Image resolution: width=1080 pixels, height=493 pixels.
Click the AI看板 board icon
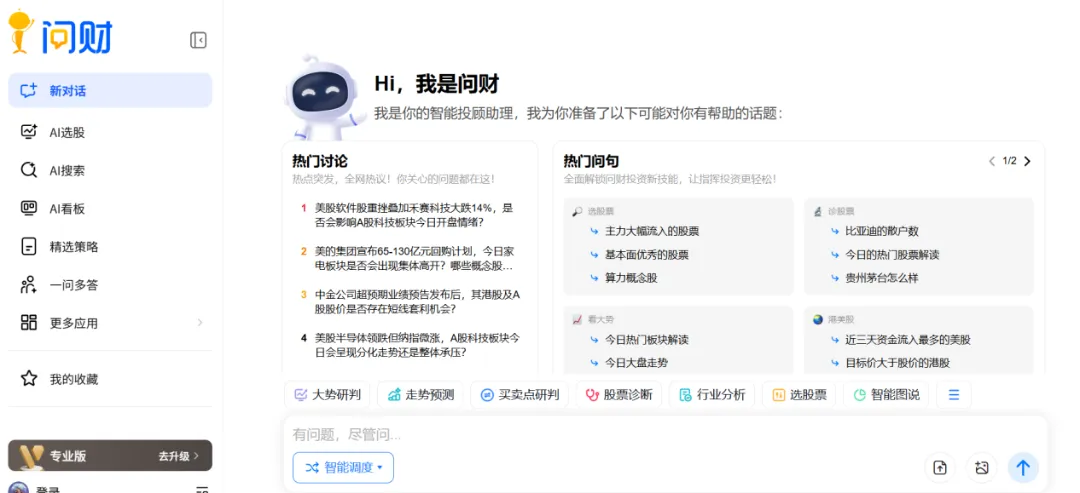(x=29, y=208)
